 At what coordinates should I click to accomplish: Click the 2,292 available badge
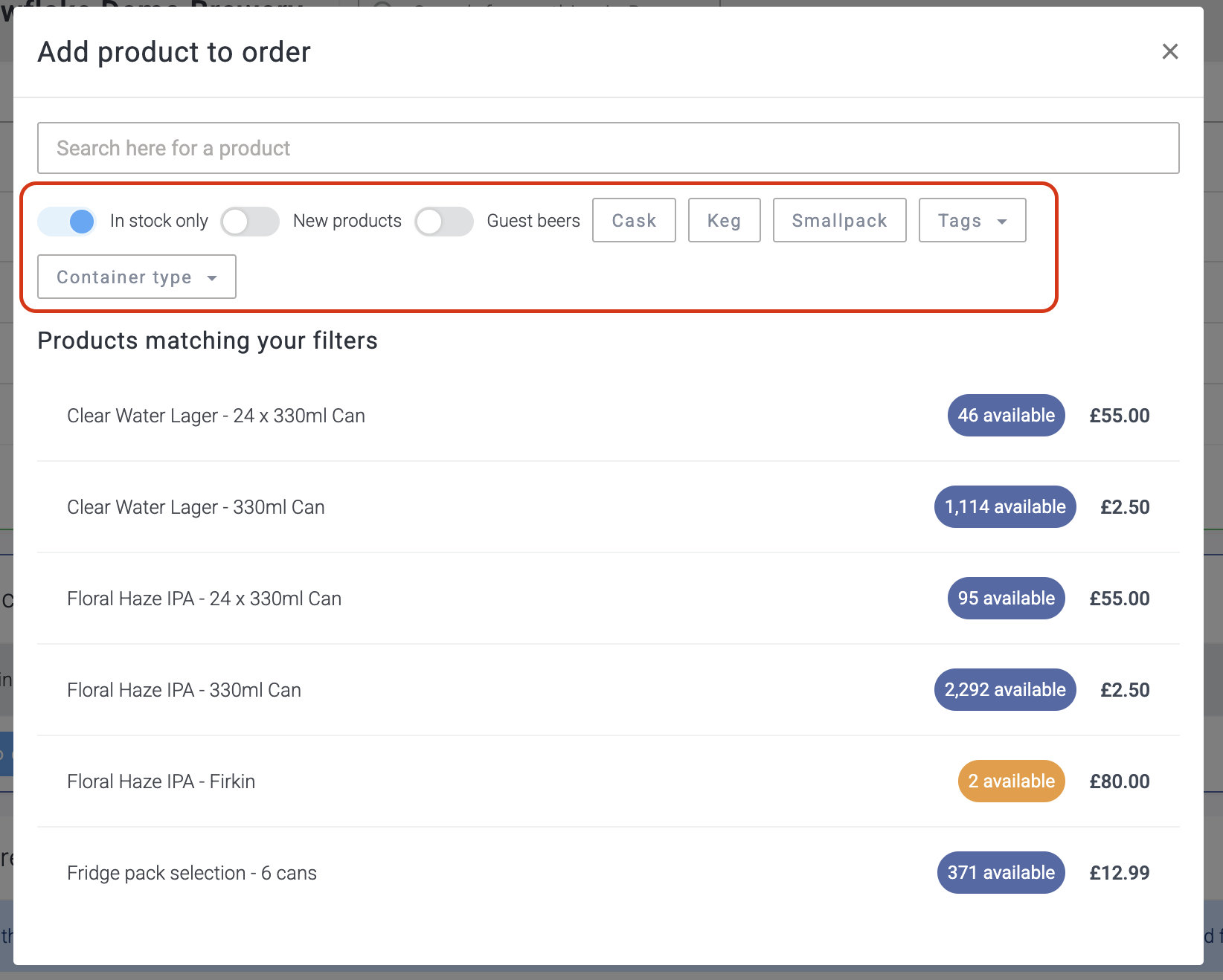click(1005, 690)
